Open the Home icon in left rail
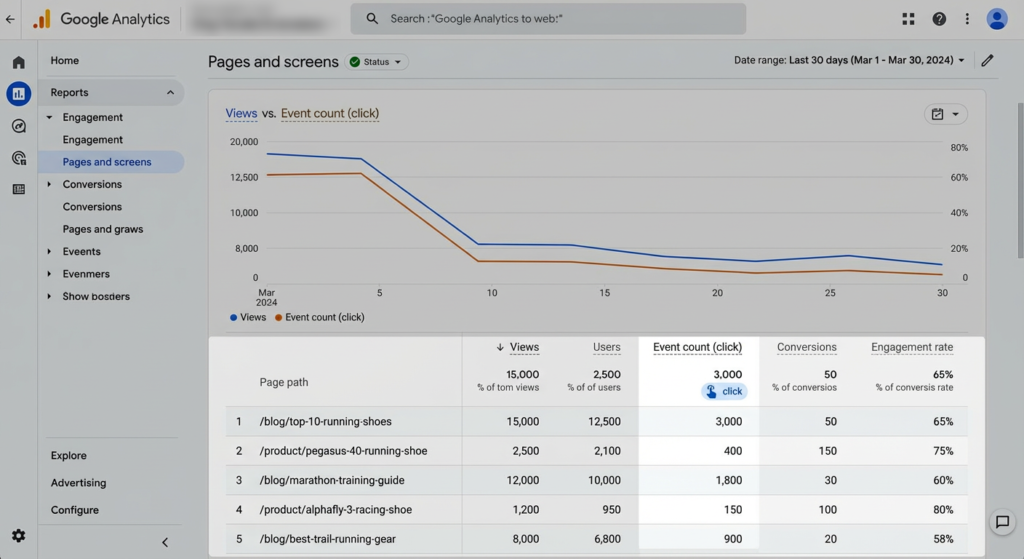Viewport: 1024px width, 559px height. tap(18, 62)
